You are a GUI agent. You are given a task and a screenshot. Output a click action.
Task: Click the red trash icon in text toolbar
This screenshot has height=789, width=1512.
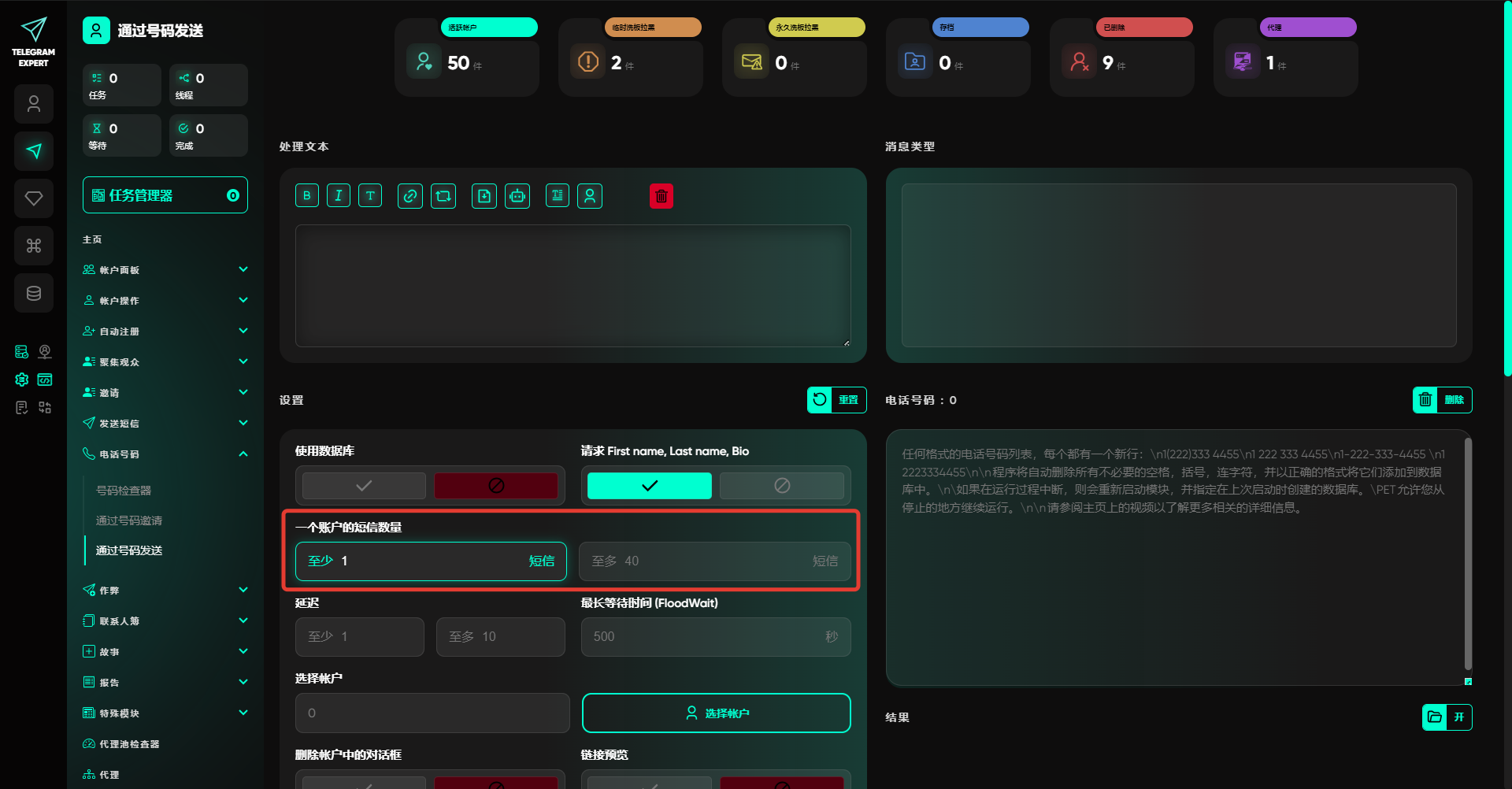pos(661,196)
